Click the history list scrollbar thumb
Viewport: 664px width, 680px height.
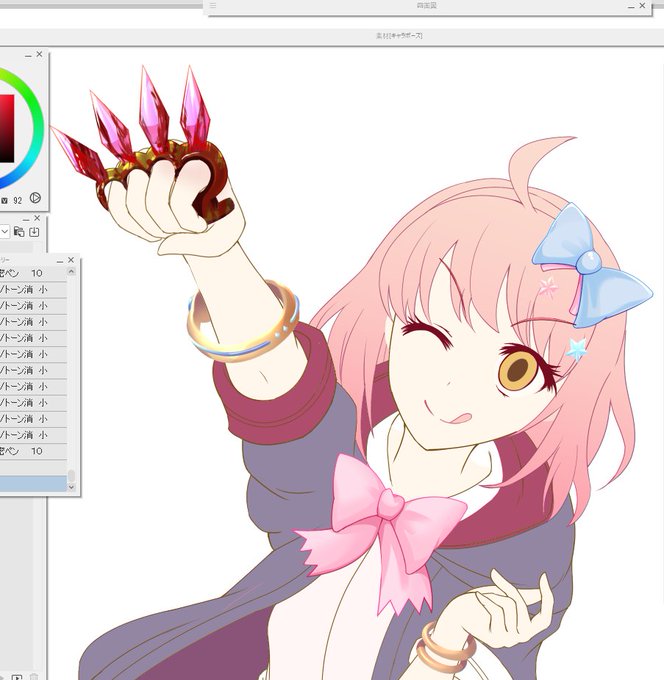coord(72,476)
